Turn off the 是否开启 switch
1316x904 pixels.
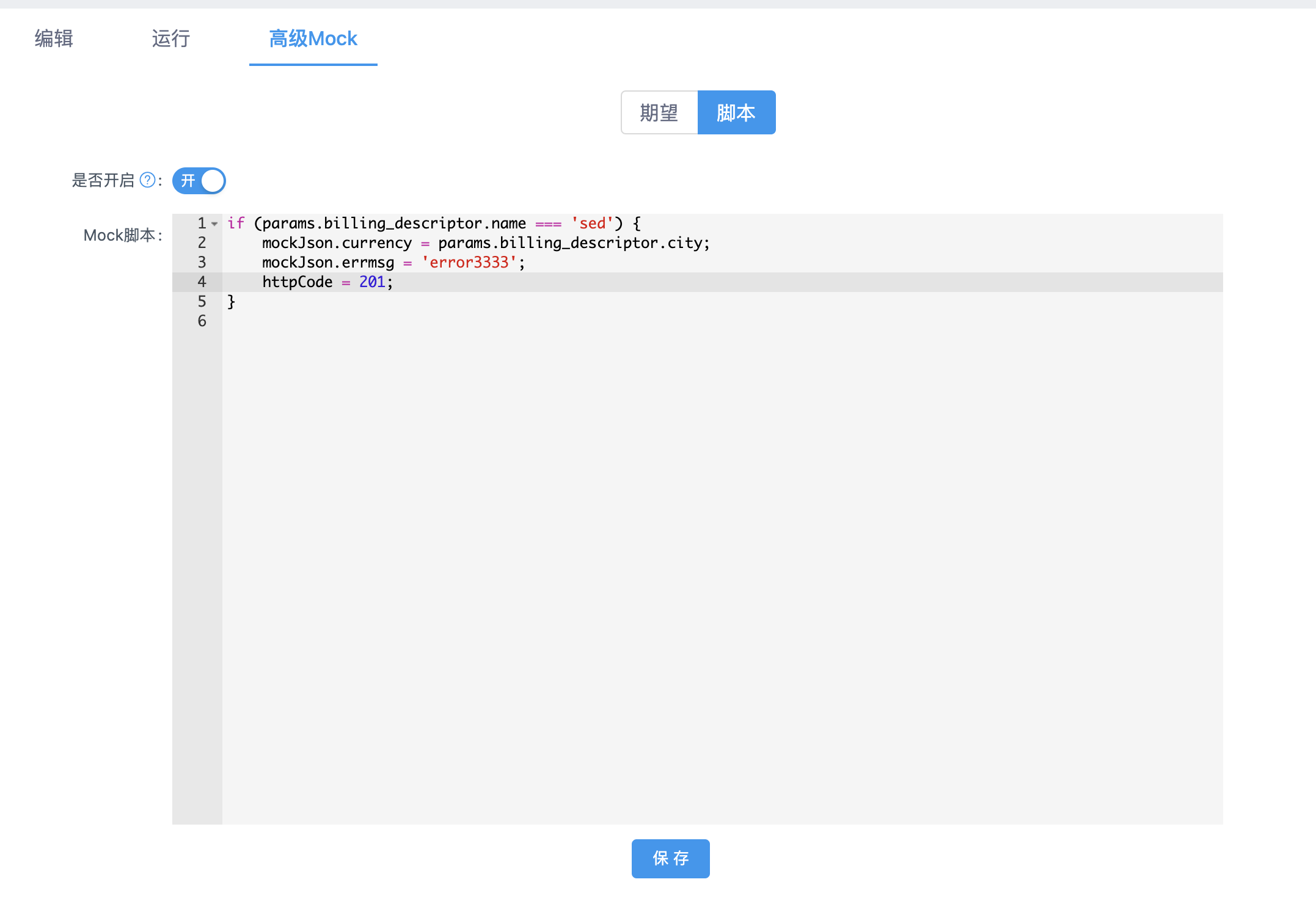click(x=199, y=181)
